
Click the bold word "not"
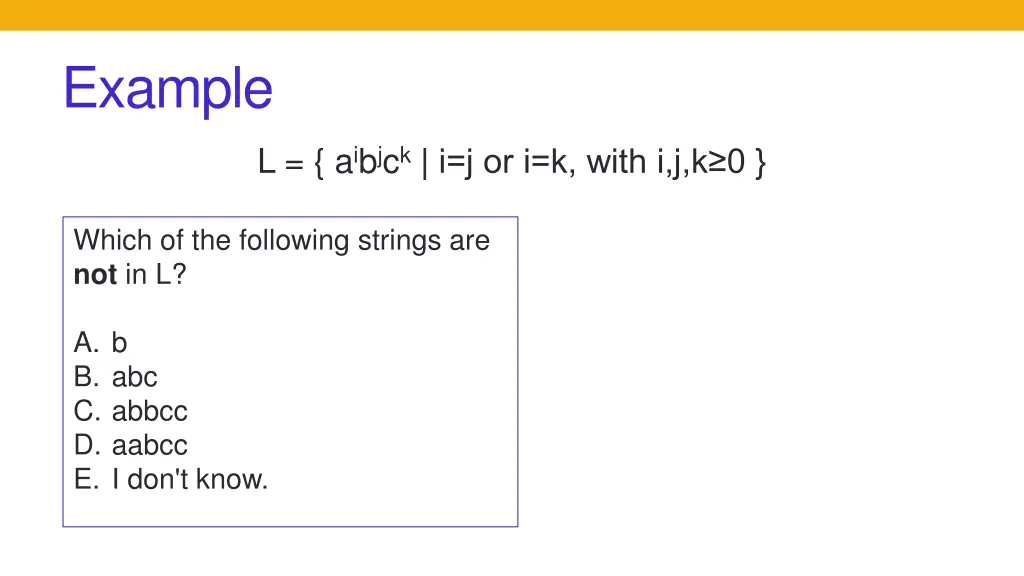[95, 275]
